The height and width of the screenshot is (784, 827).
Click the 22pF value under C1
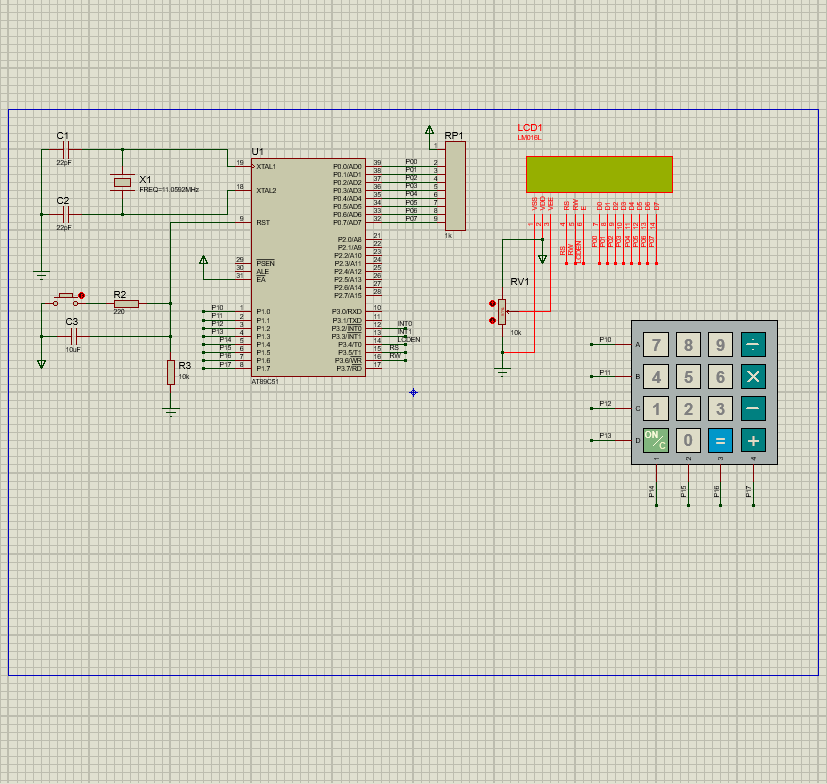(x=64, y=162)
